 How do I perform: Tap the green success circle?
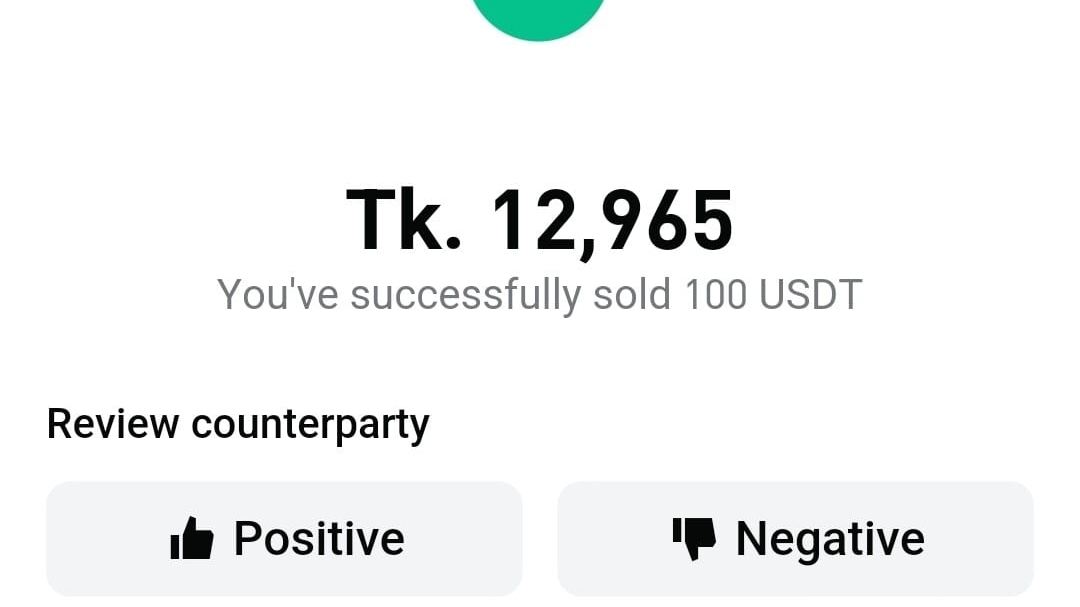[x=539, y=14]
